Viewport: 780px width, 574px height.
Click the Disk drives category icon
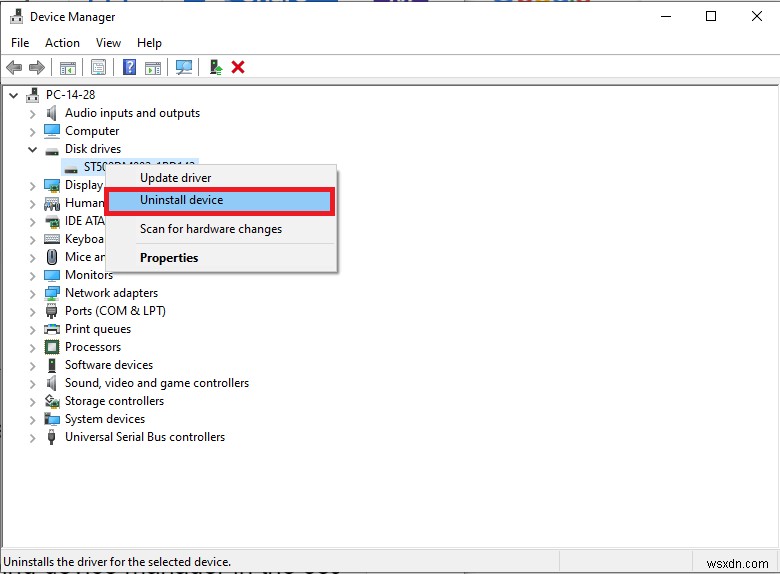[x=52, y=150]
